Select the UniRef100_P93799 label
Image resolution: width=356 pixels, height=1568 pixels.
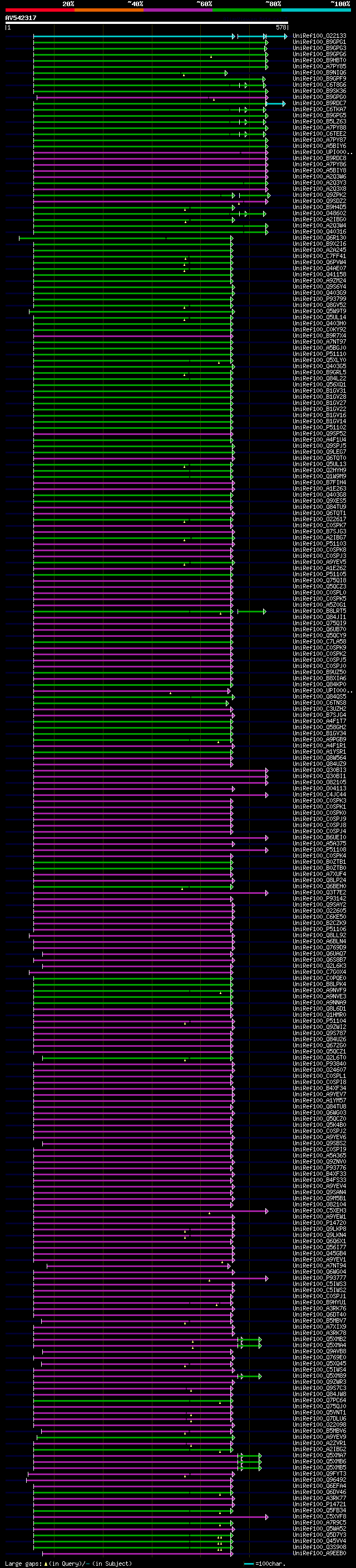point(319,299)
